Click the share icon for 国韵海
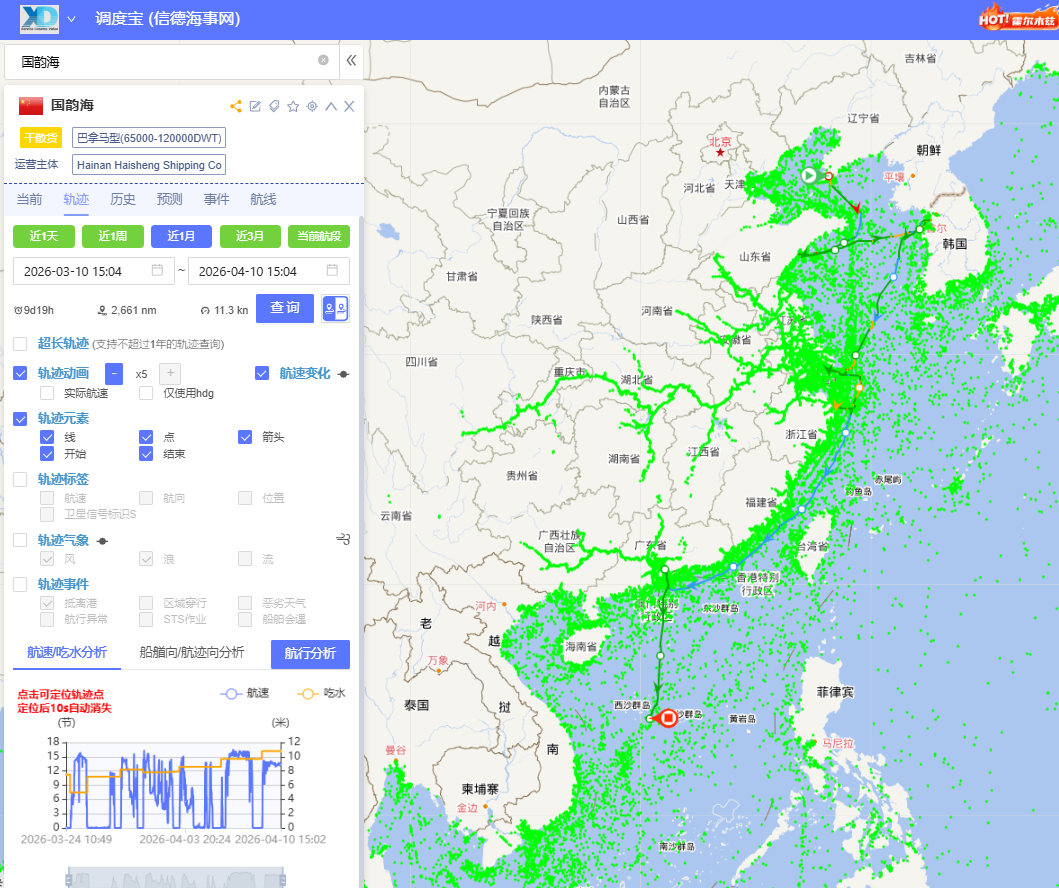Screen dimensions: 1059x888 click(x=236, y=106)
